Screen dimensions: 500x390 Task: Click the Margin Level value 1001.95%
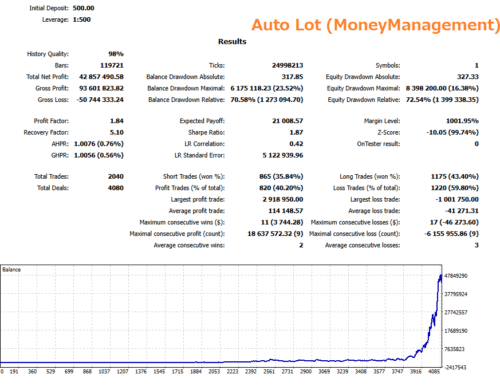tap(462, 121)
